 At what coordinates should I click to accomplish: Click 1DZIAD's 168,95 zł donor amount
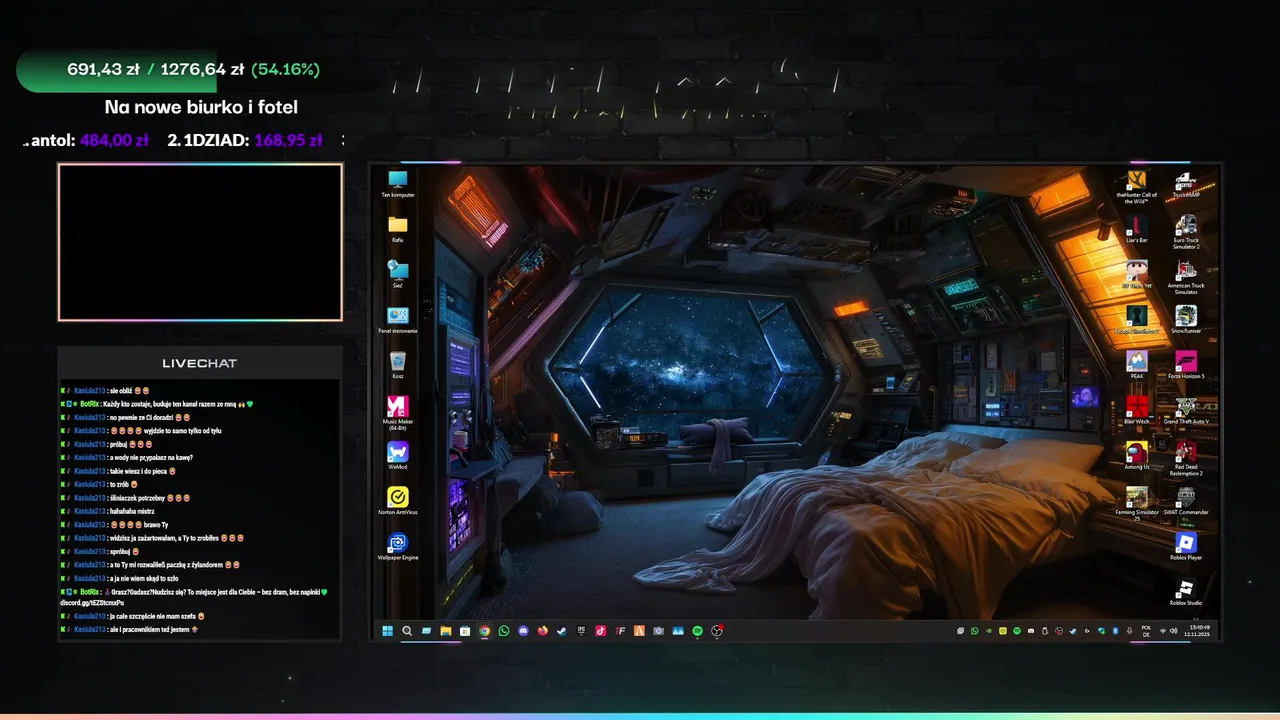click(288, 140)
